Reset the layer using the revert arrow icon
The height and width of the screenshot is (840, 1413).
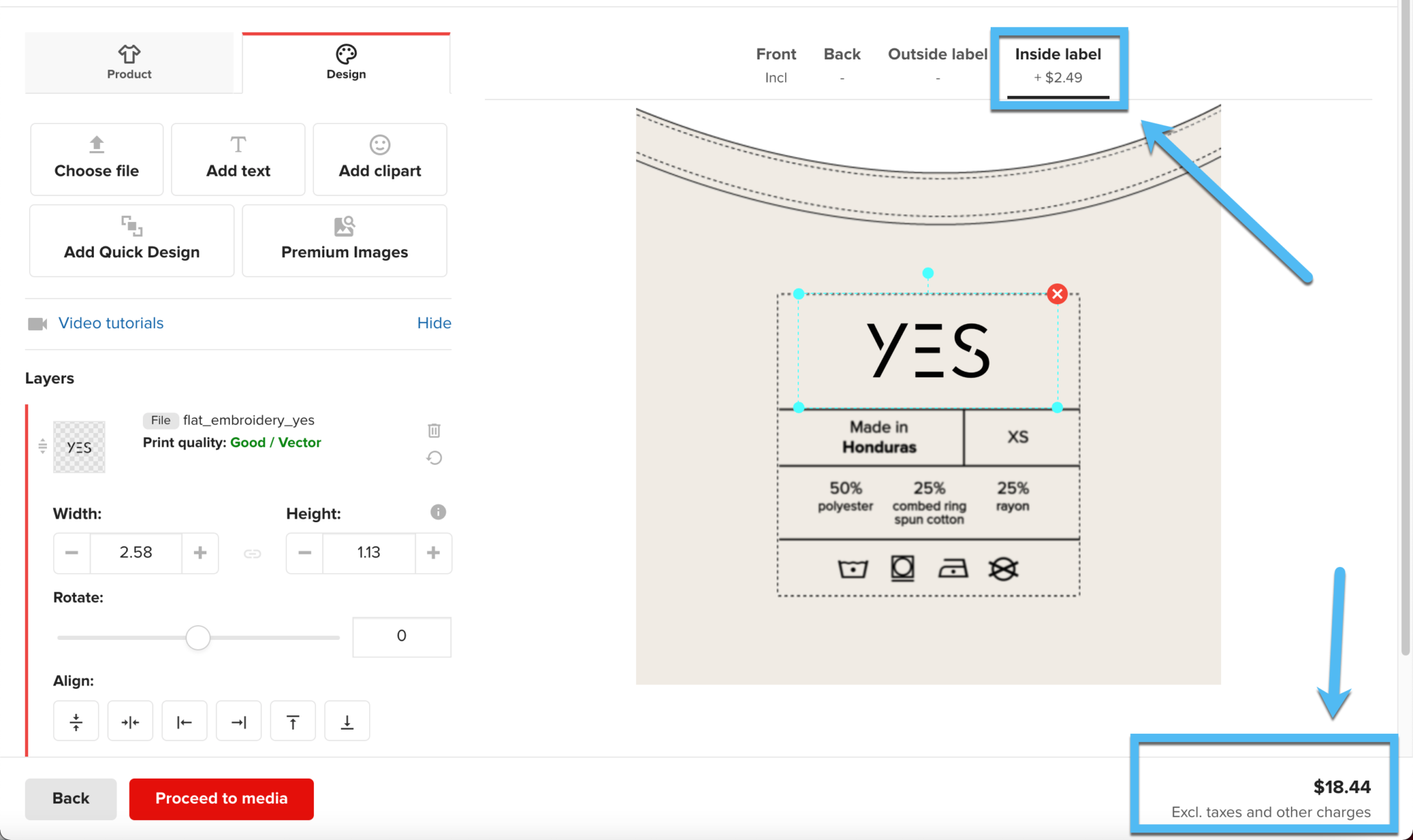434,457
